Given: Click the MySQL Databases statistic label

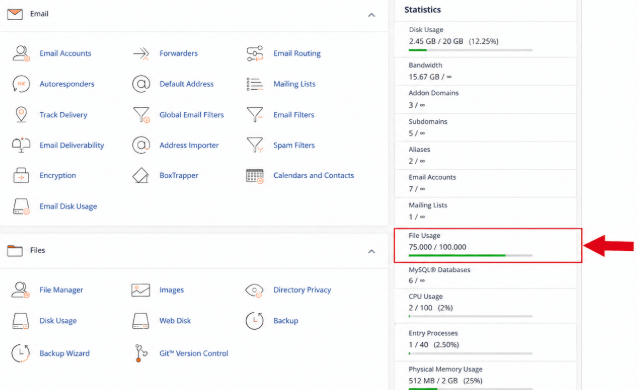Looking at the screenshot, I should 439,269.
